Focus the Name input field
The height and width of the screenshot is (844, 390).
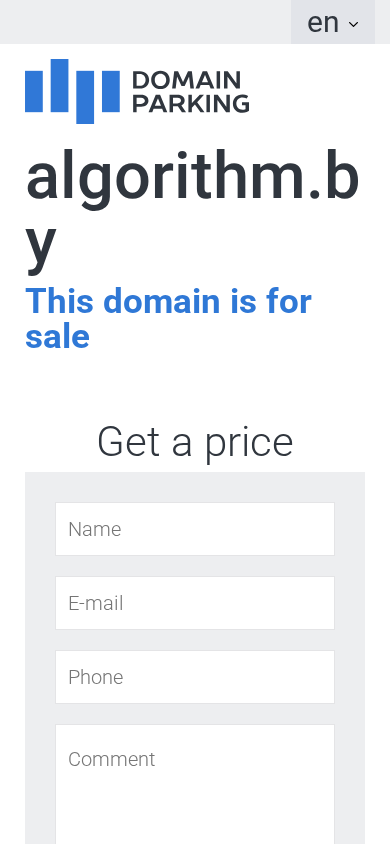(195, 529)
